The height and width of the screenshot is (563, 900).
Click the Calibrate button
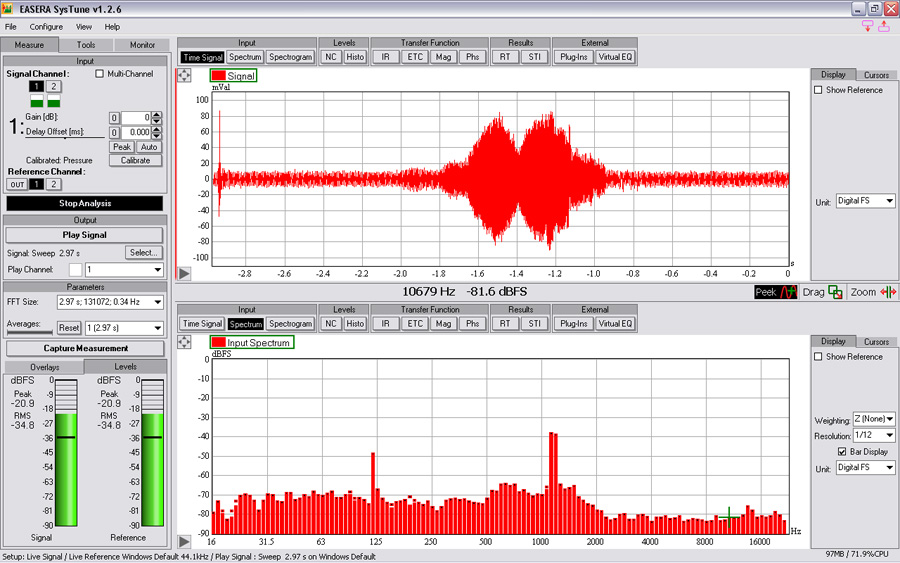[135, 161]
